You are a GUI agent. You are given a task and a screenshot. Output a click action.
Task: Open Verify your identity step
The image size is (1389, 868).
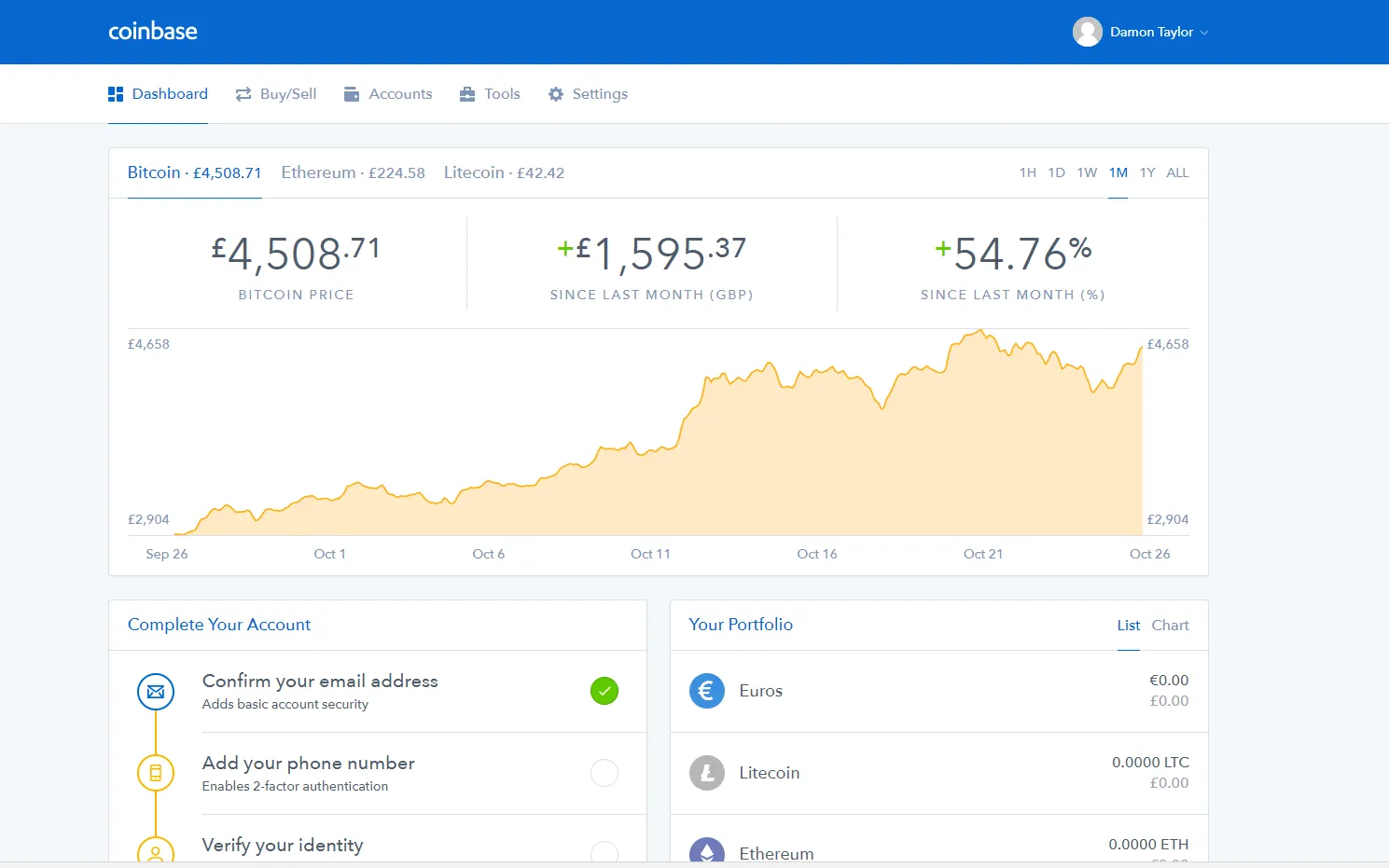click(378, 840)
